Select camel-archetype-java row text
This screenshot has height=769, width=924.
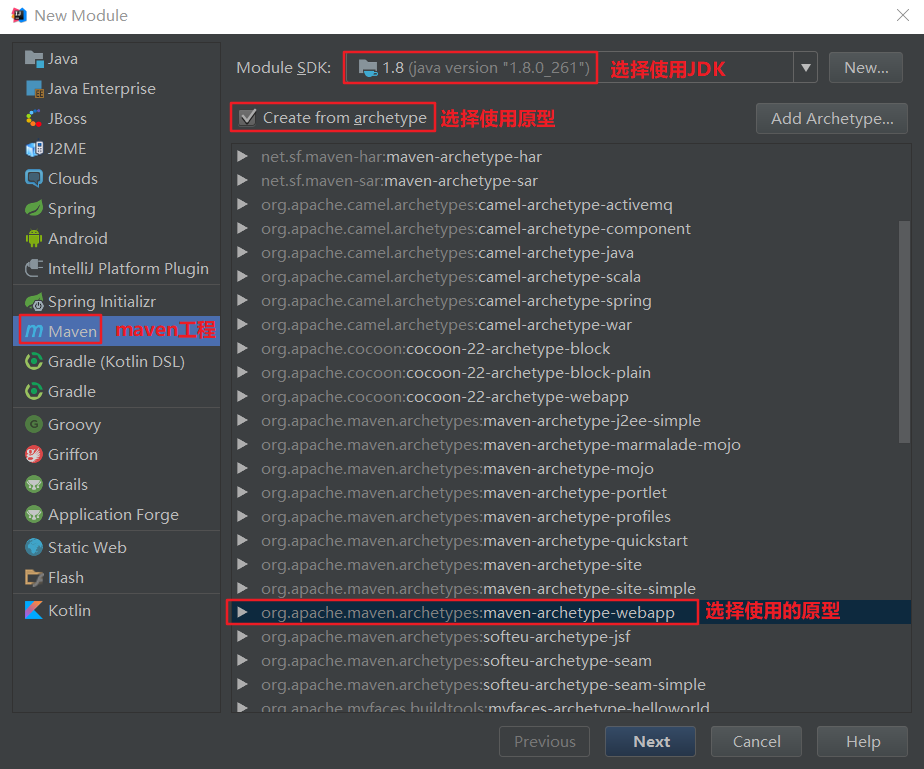click(x=447, y=253)
